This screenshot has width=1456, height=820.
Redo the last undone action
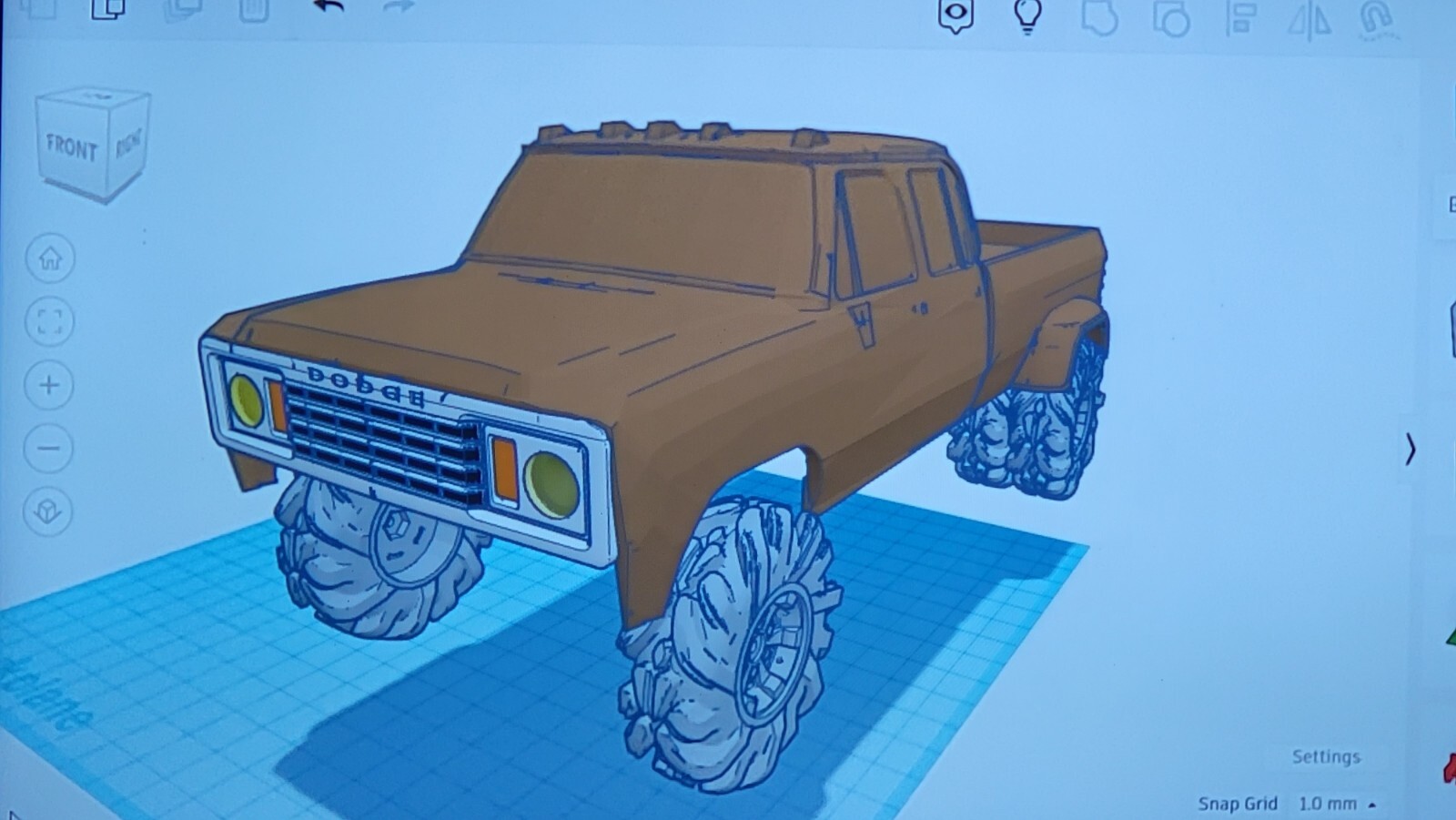[399, 7]
